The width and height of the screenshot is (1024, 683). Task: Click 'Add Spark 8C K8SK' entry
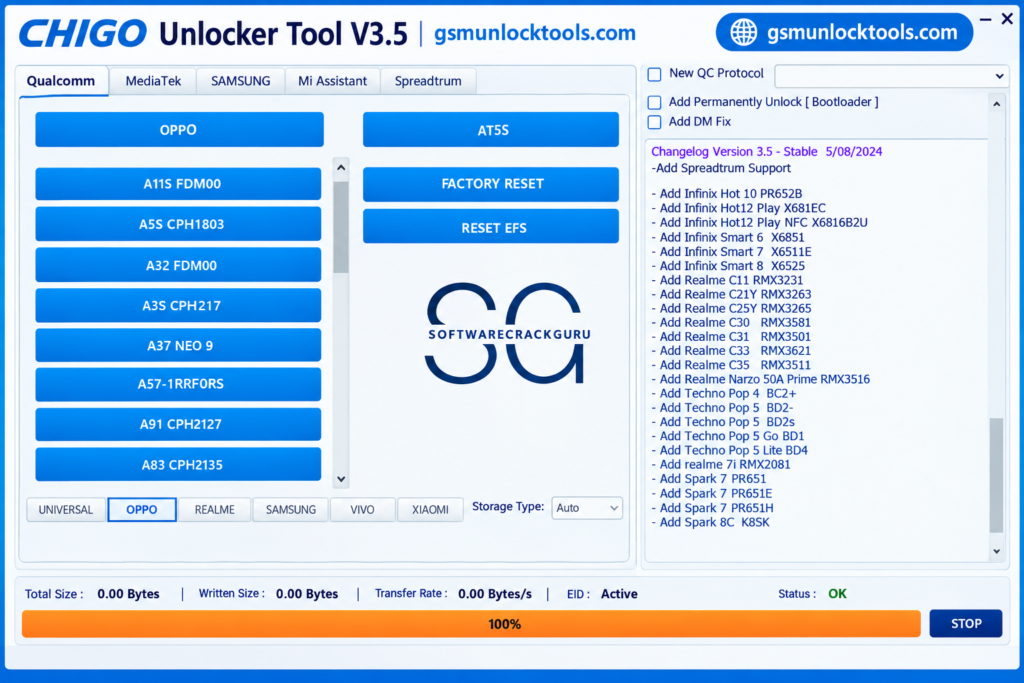click(x=711, y=522)
